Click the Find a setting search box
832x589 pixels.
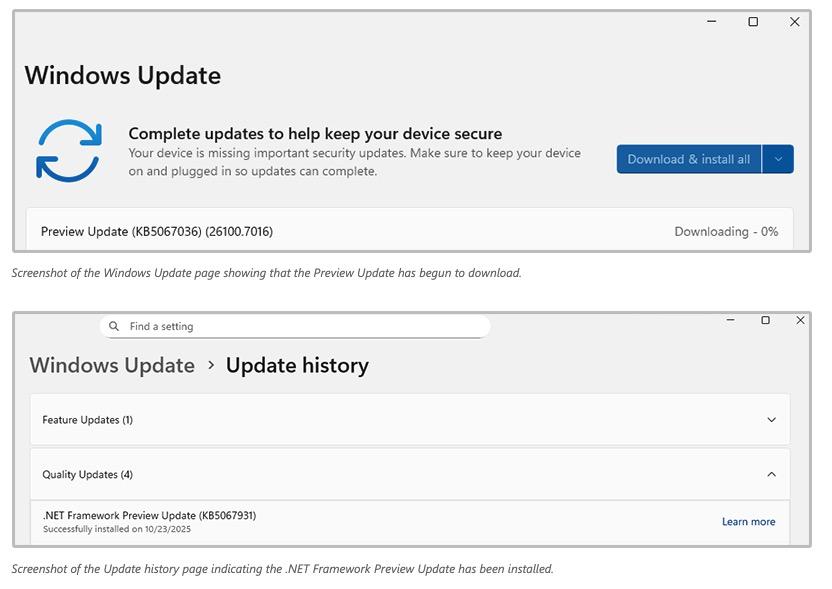[295, 326]
